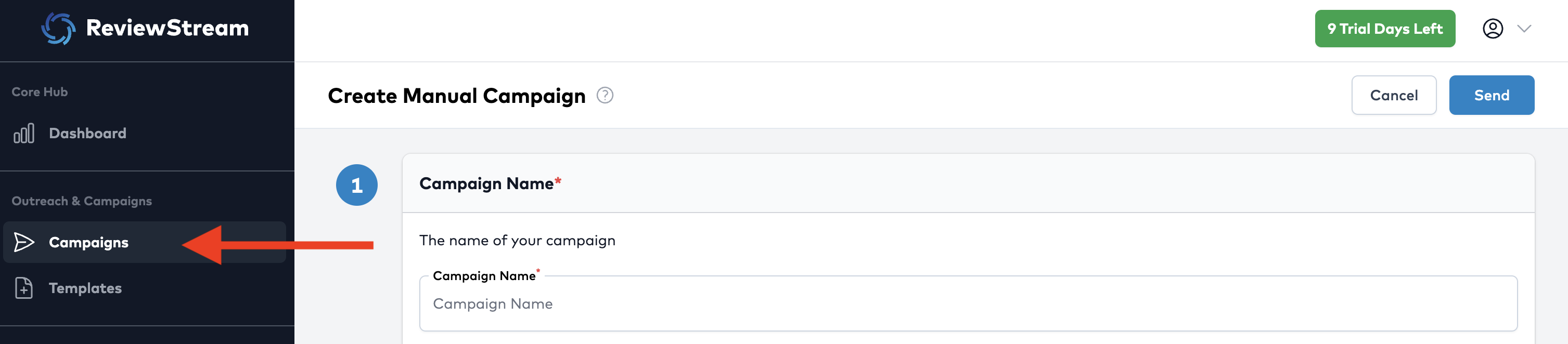Expand the account dropdown chevron
This screenshot has width=1568, height=344.
click(1524, 29)
